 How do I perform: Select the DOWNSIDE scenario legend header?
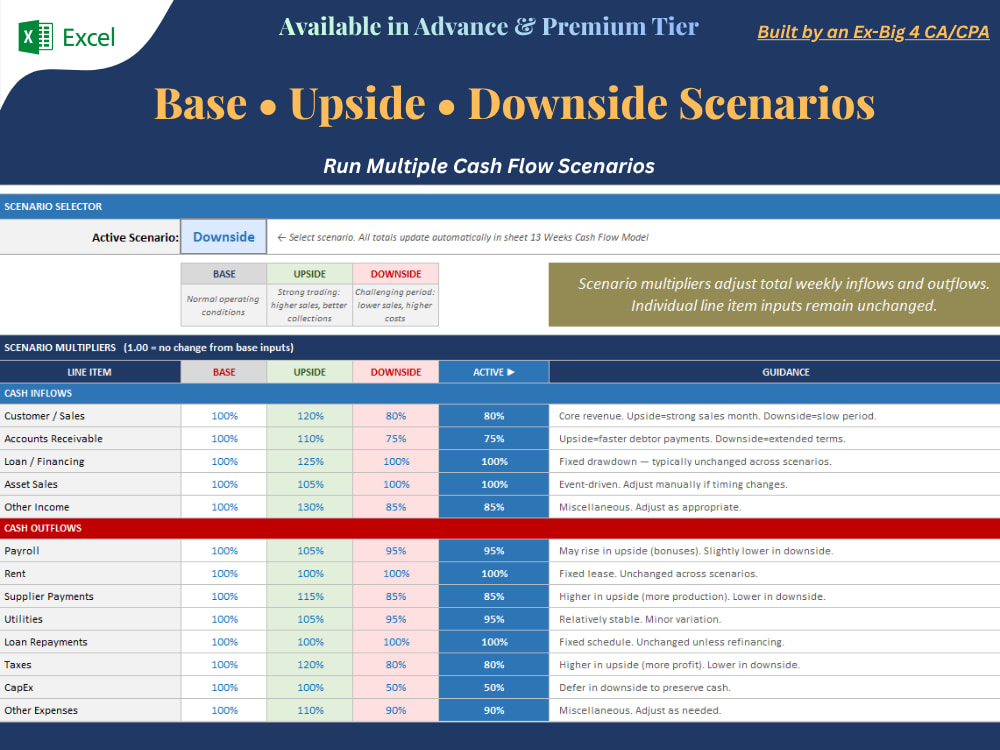point(395,274)
